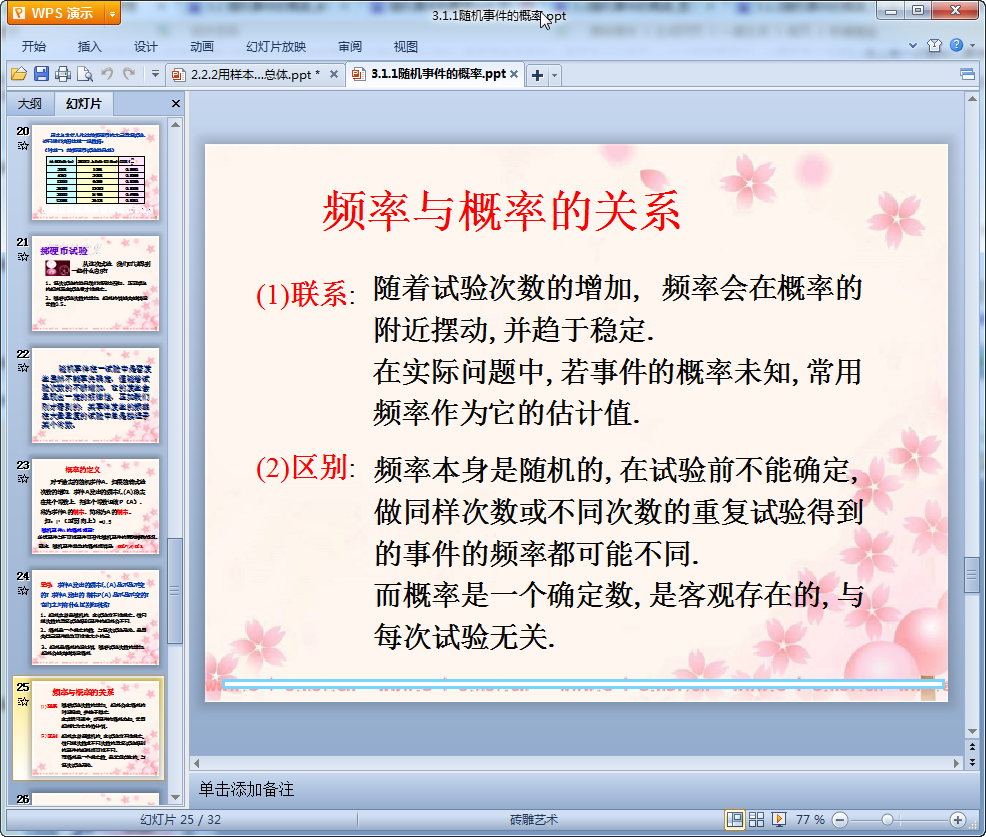Open the 动画 ribbon tab
Screen dimensions: 986x837
click(x=202, y=47)
